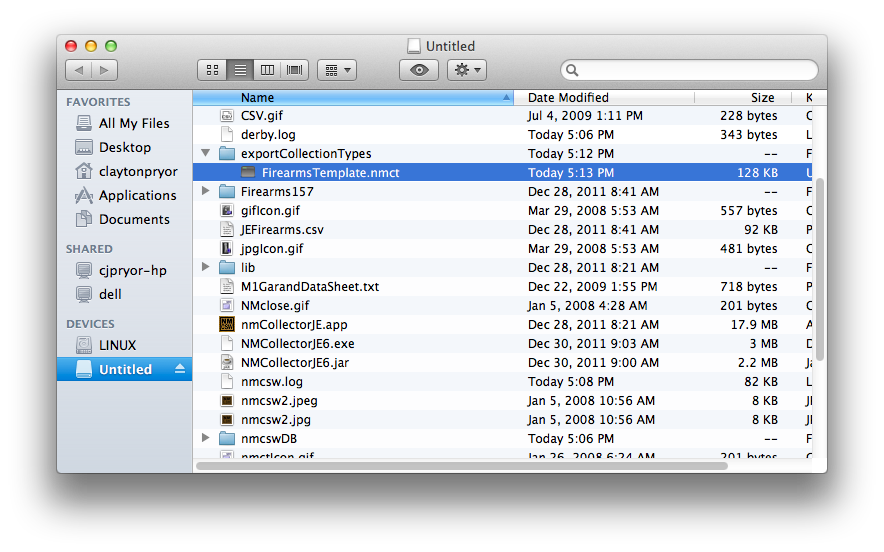This screenshot has width=884, height=552.
Task: Sort files by Size column
Action: pyautogui.click(x=762, y=98)
